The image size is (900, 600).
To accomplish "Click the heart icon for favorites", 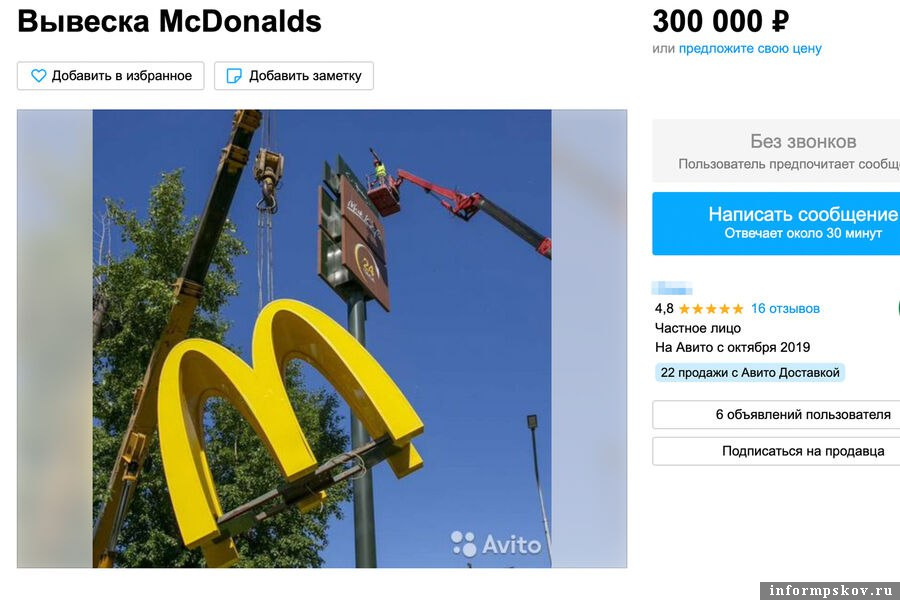I will click(38, 76).
